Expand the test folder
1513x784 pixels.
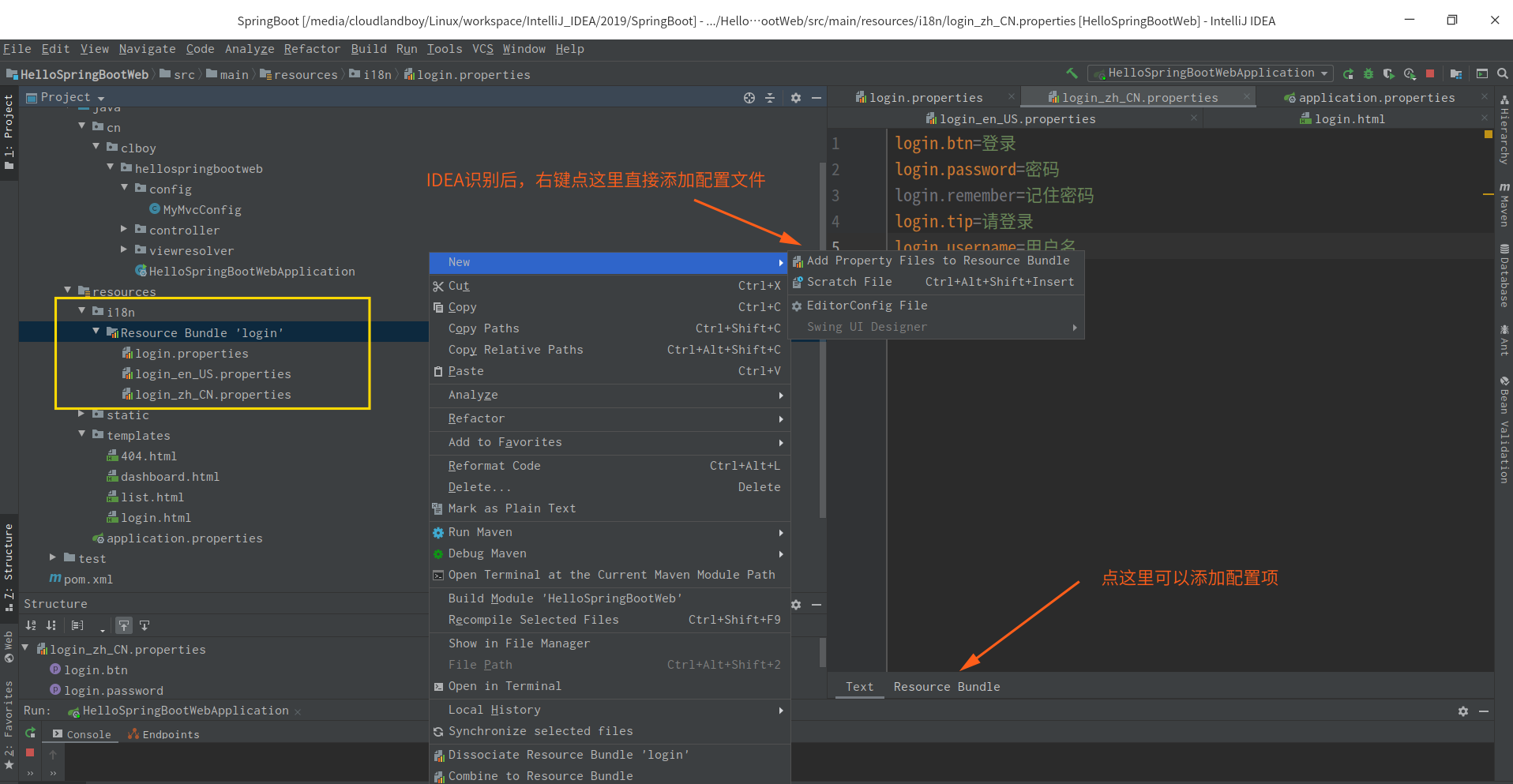point(52,558)
